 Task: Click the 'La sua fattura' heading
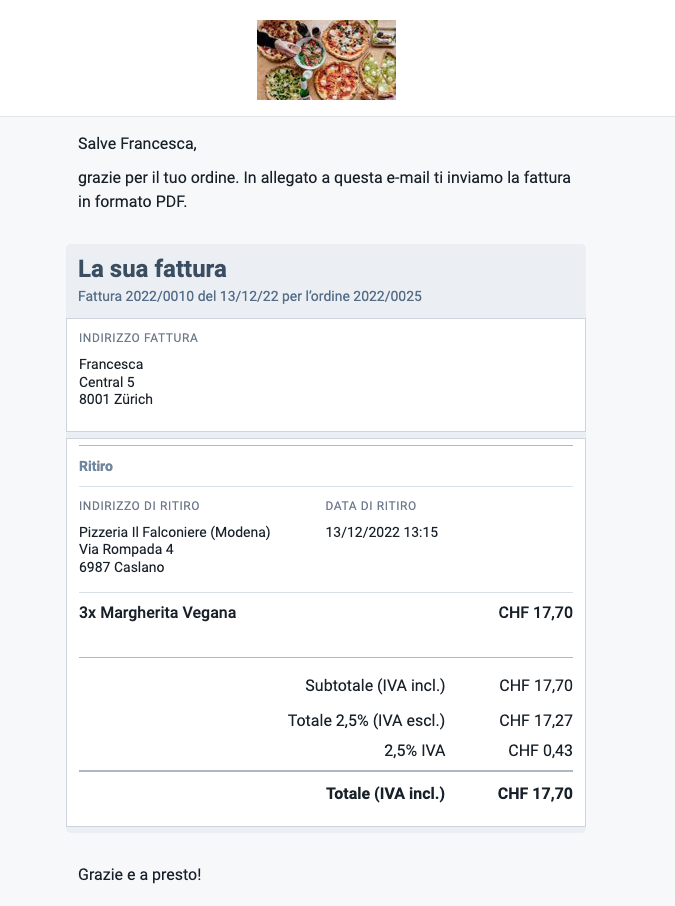[x=152, y=269]
